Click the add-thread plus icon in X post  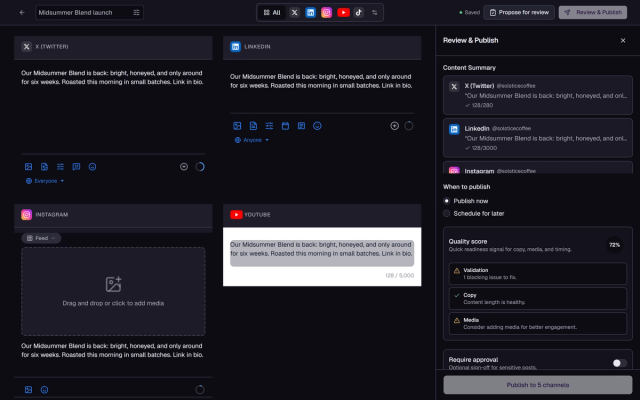click(x=184, y=167)
